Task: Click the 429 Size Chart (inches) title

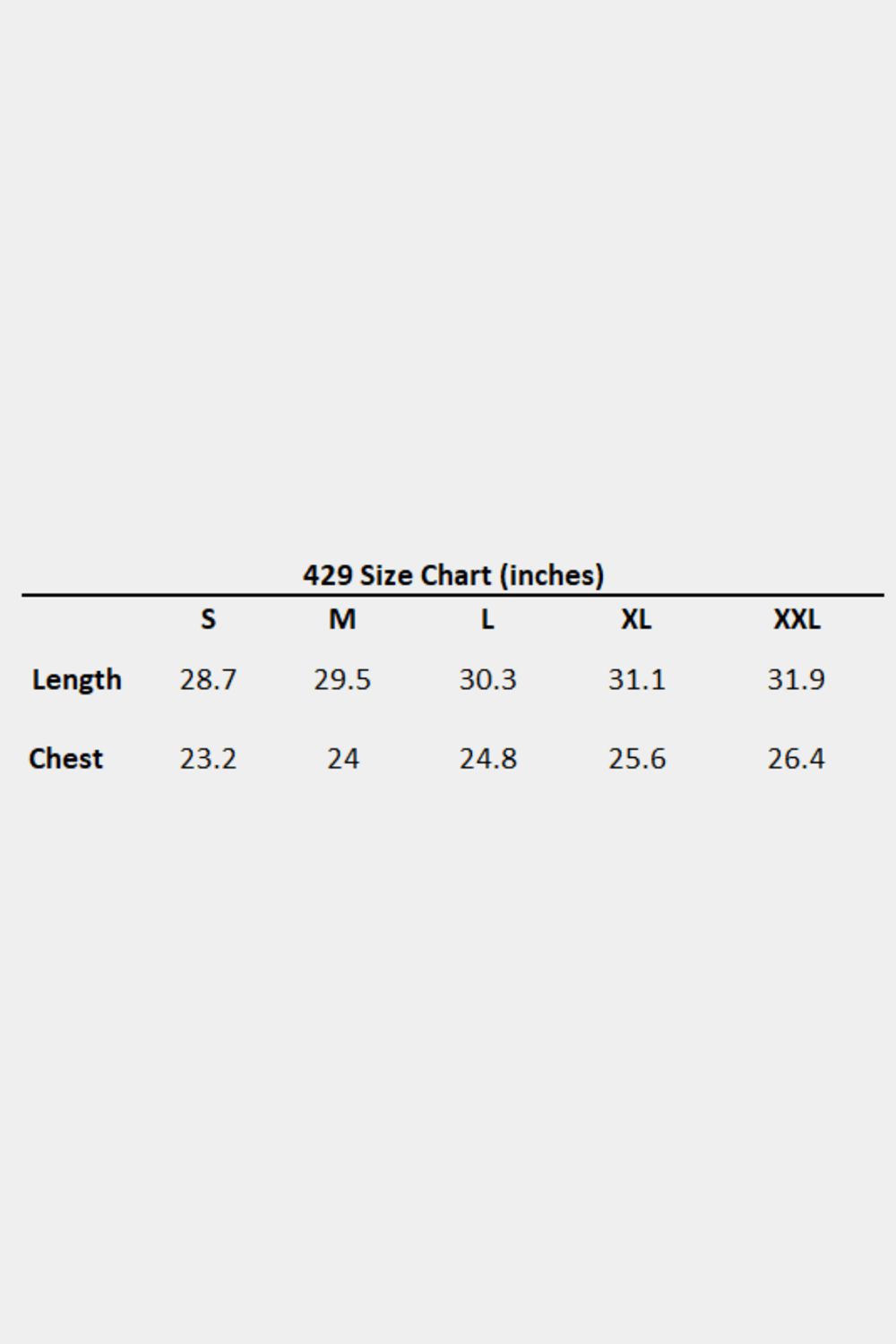Action: pyautogui.click(x=453, y=575)
